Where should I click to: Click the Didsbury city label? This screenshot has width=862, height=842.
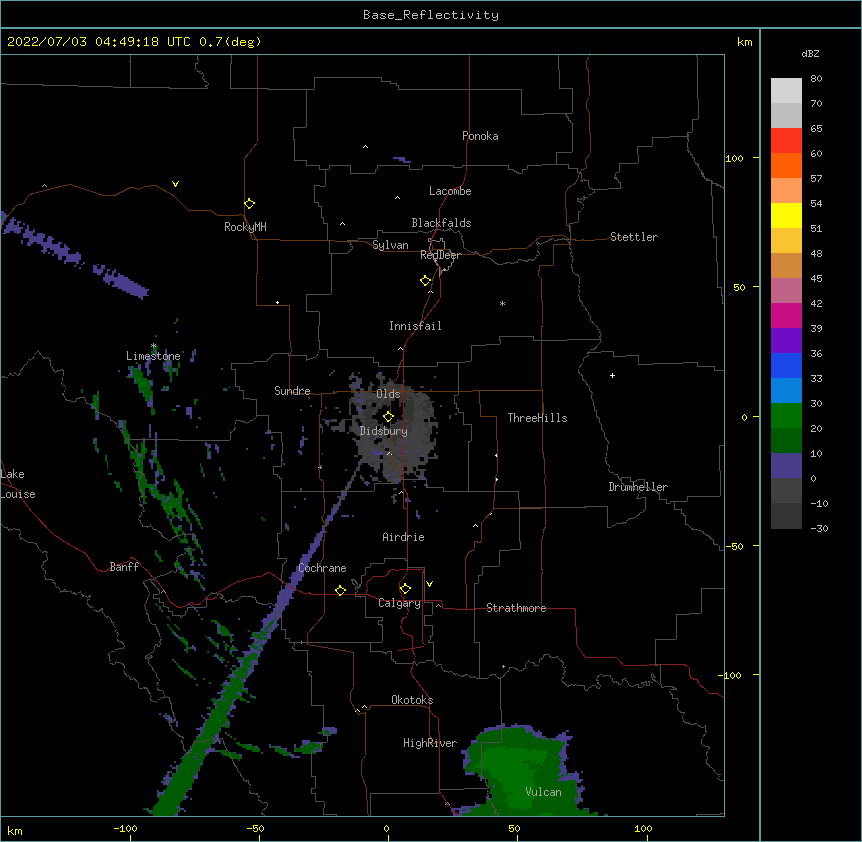[384, 431]
